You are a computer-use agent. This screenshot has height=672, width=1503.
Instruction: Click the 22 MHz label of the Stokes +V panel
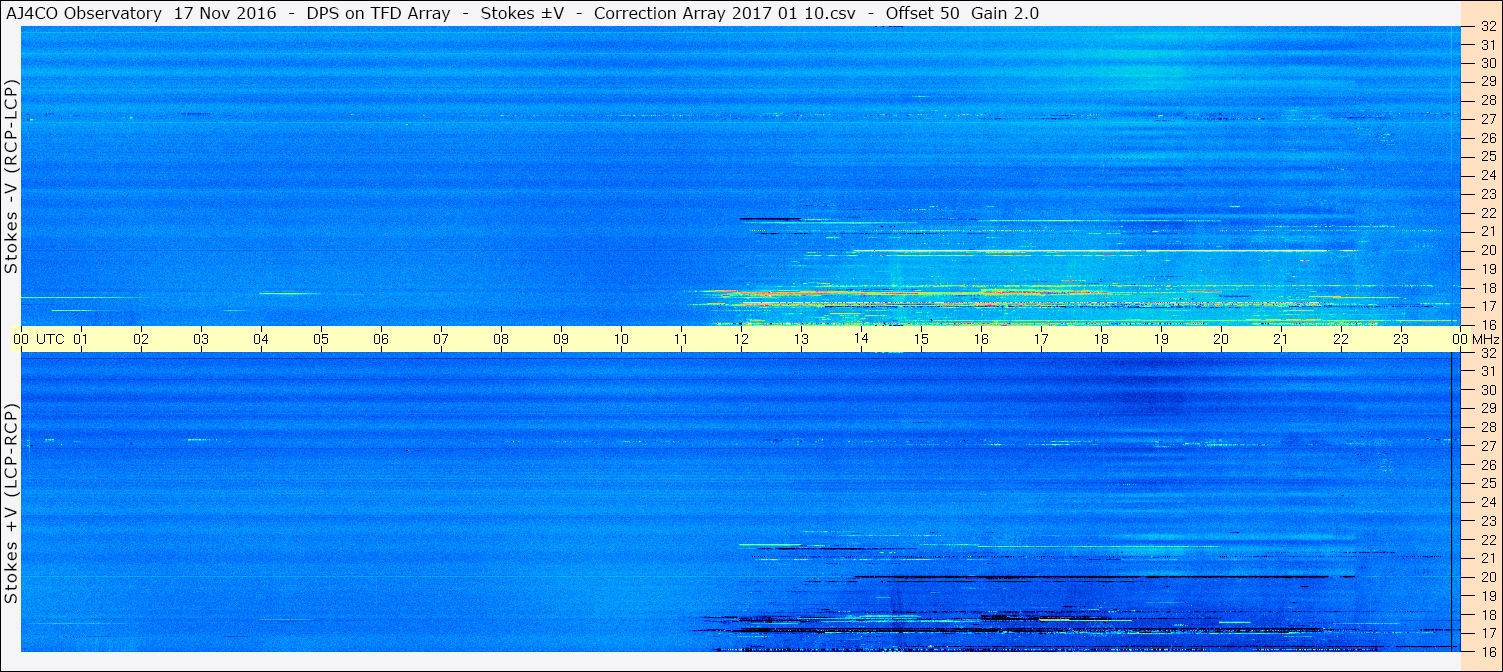pos(1488,540)
